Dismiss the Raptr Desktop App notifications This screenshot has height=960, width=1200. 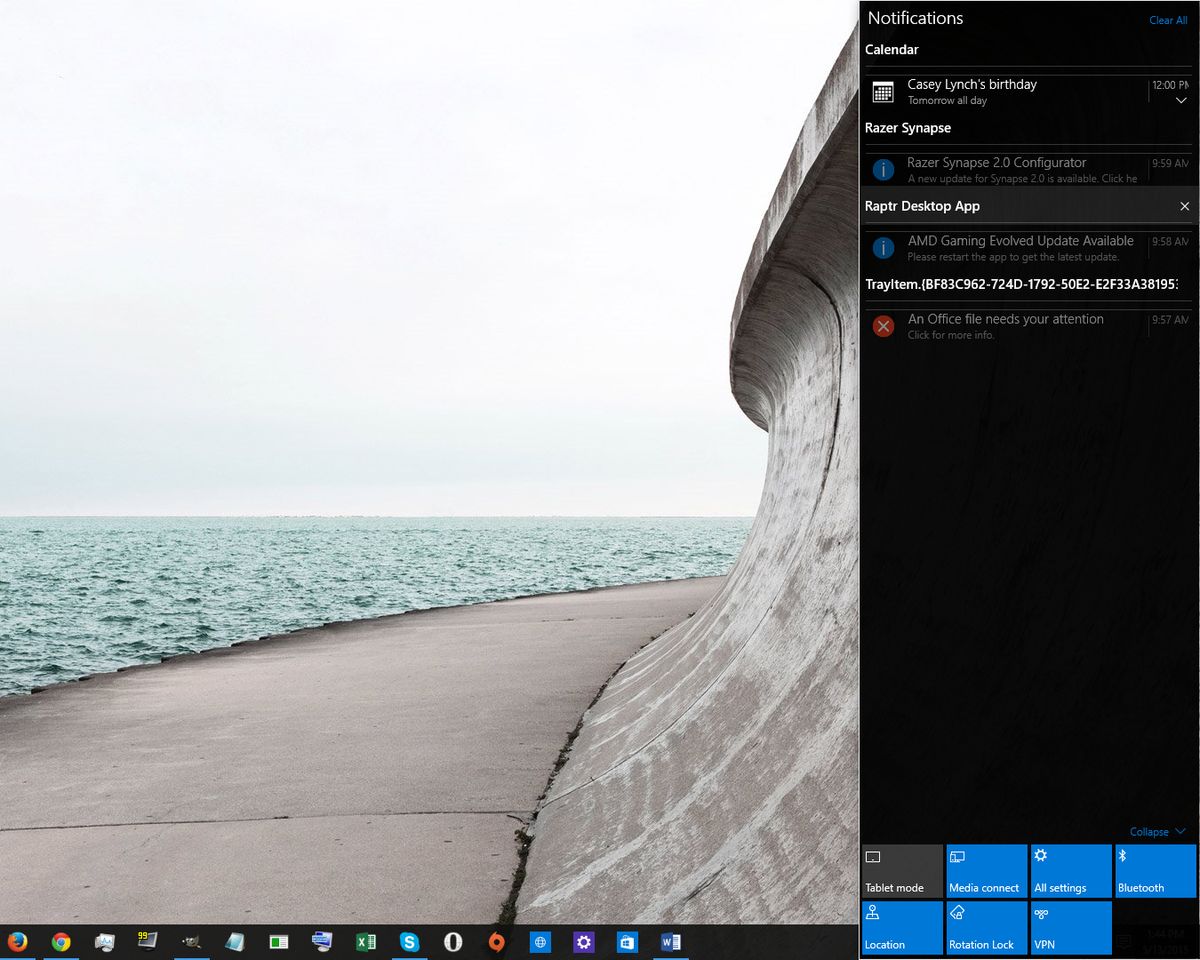point(1184,206)
